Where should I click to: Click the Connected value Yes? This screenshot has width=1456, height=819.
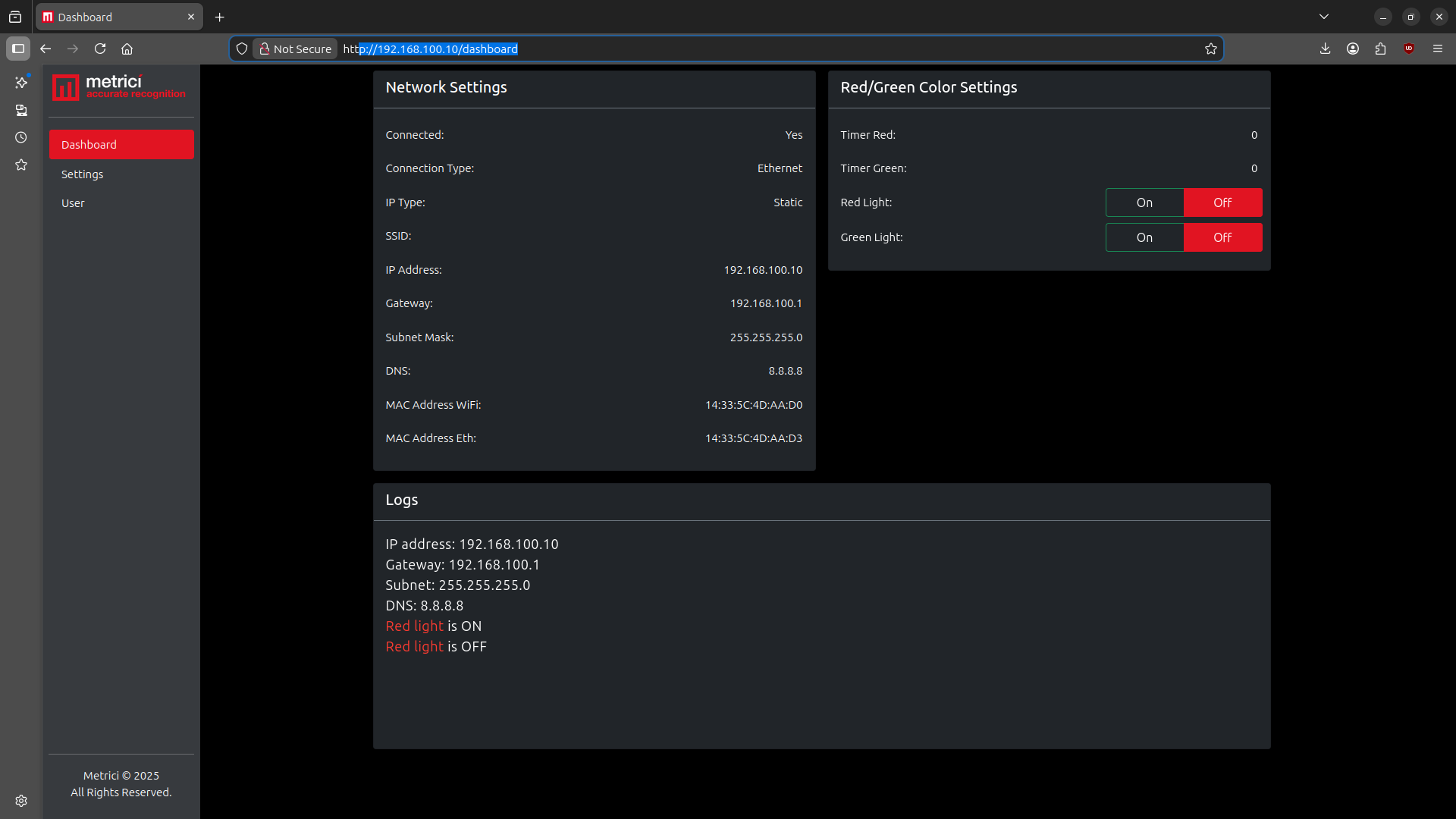(x=794, y=135)
